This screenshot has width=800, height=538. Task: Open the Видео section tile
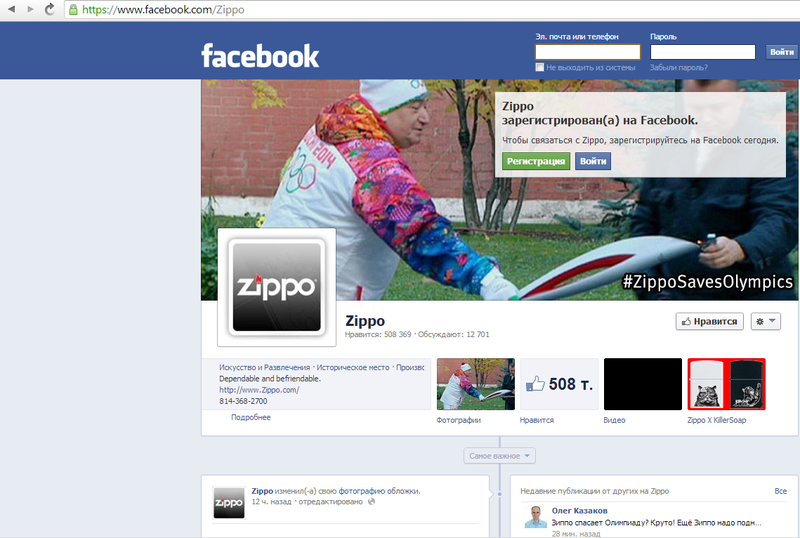coord(643,384)
